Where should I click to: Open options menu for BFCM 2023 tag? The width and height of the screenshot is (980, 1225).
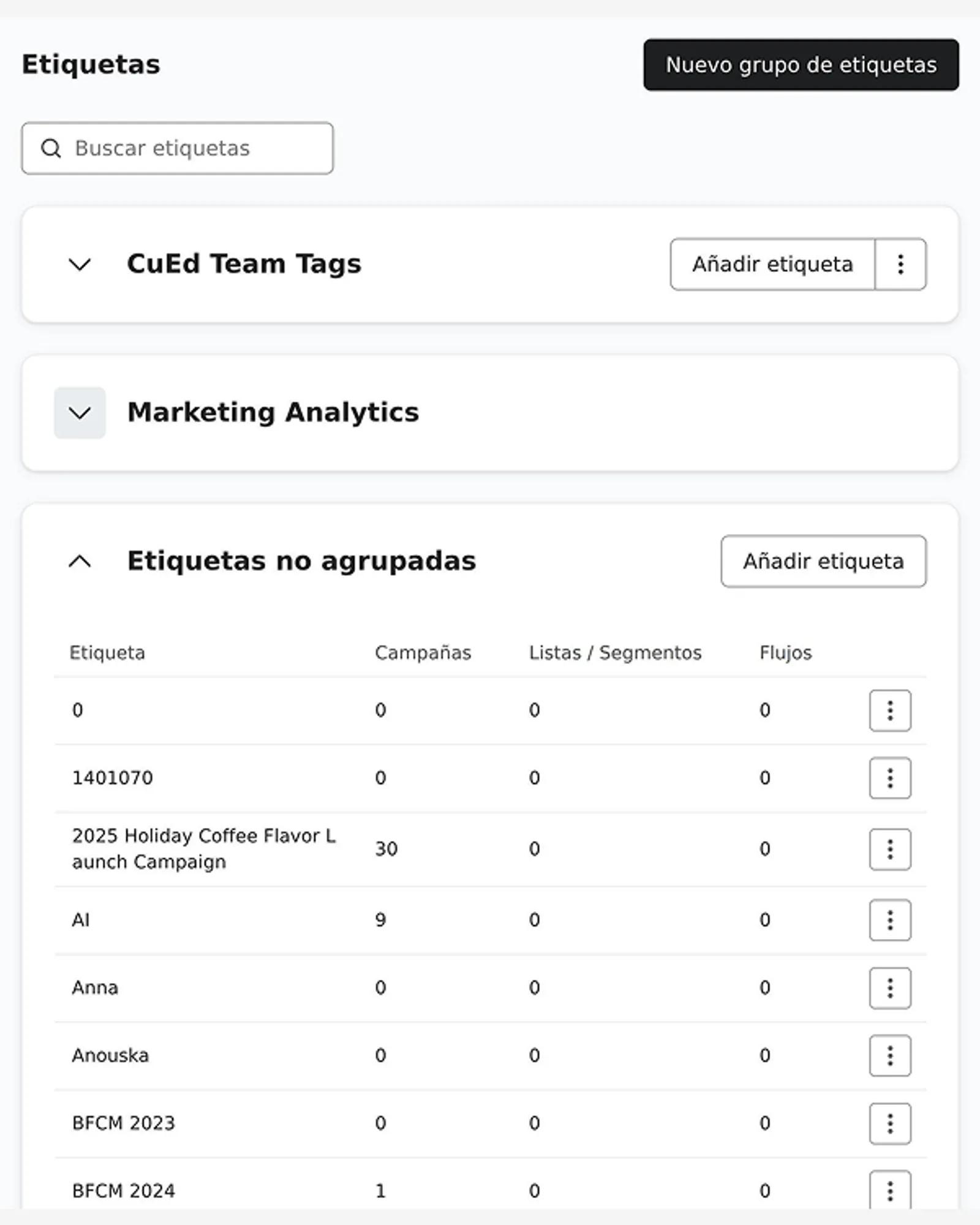890,1123
